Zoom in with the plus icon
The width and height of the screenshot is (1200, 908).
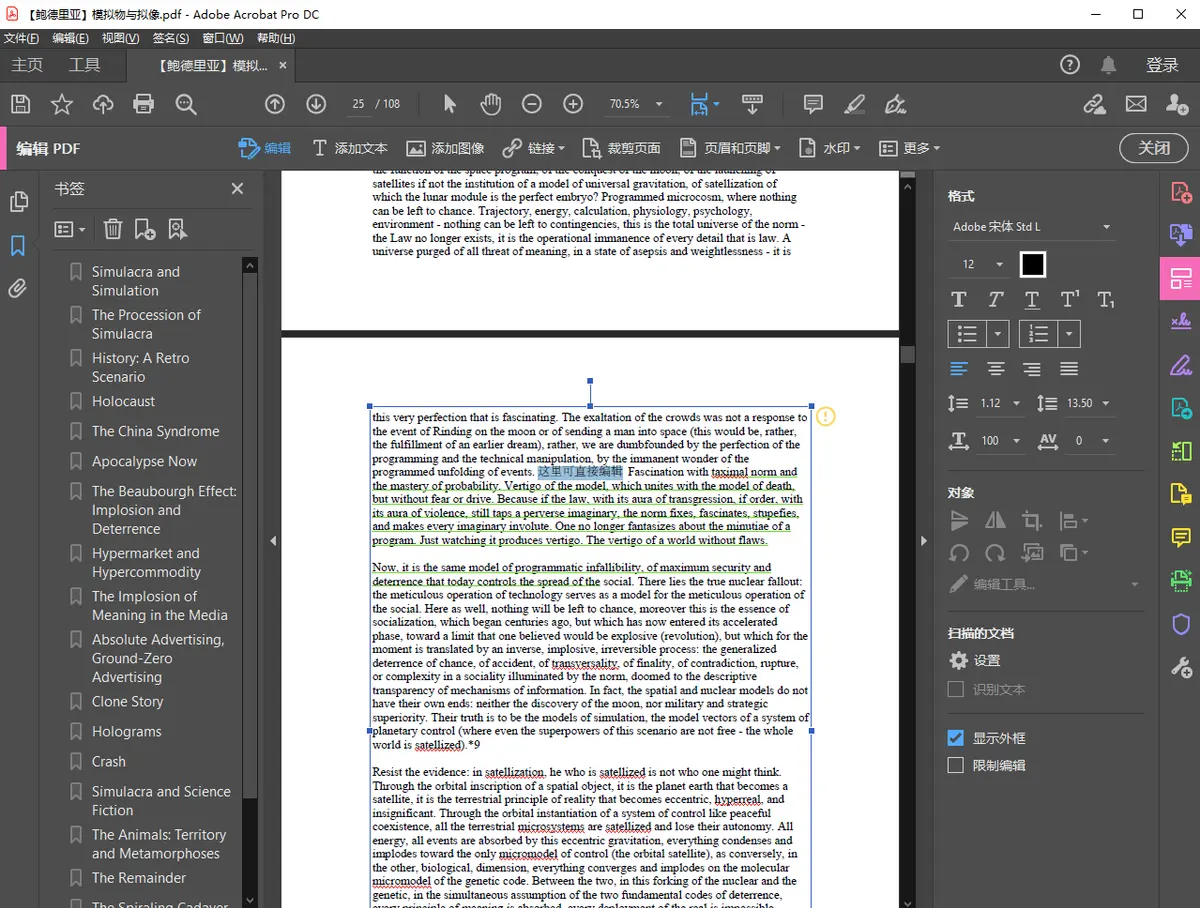click(x=573, y=104)
